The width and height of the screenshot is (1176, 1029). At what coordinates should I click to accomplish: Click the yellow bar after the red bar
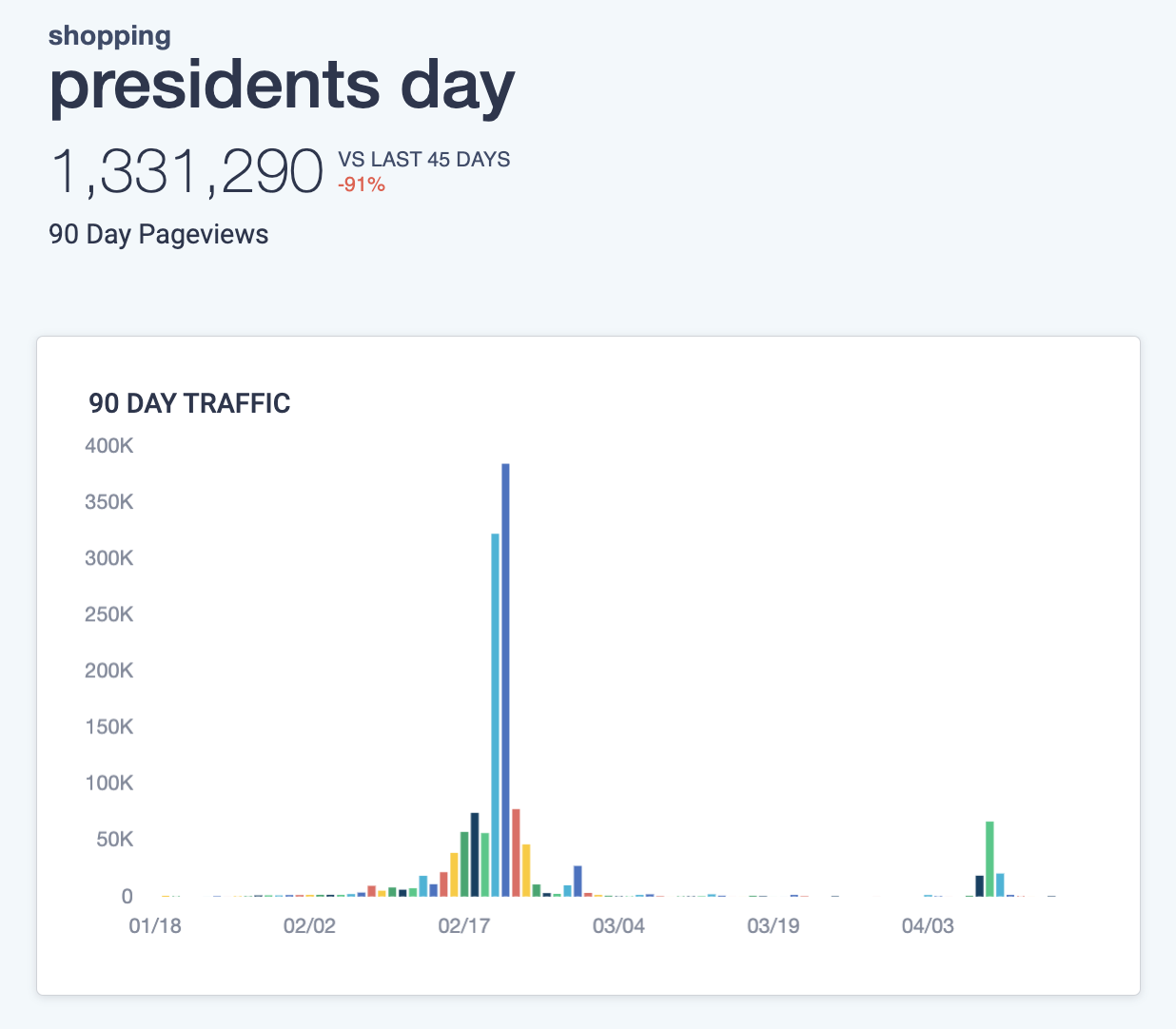click(526, 869)
